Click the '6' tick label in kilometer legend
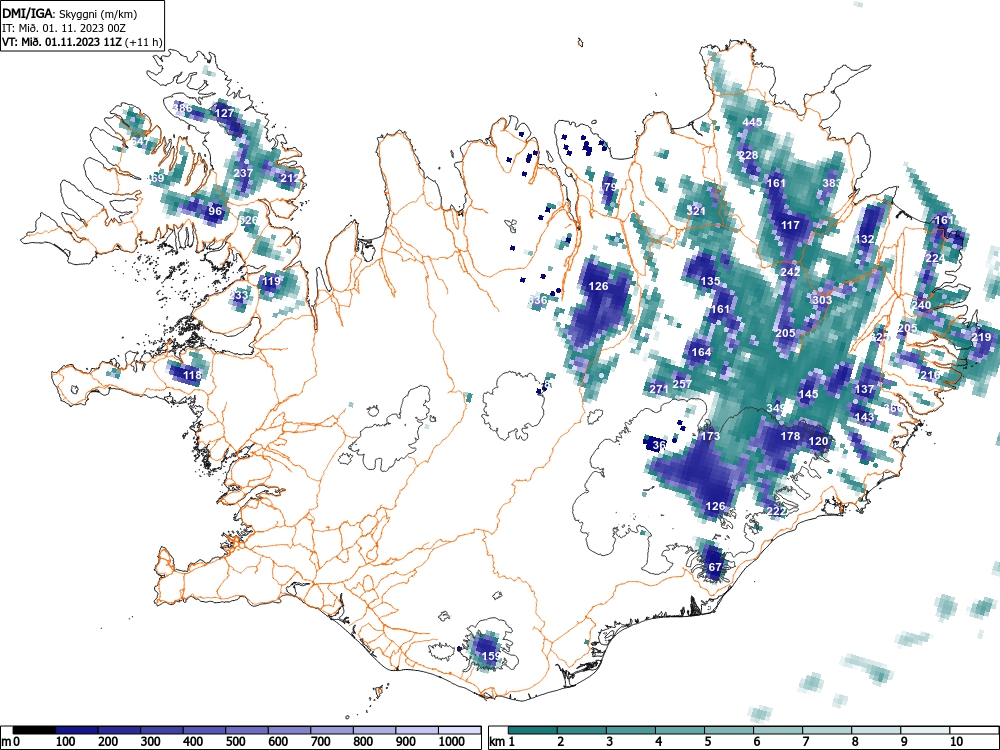 click(756, 742)
